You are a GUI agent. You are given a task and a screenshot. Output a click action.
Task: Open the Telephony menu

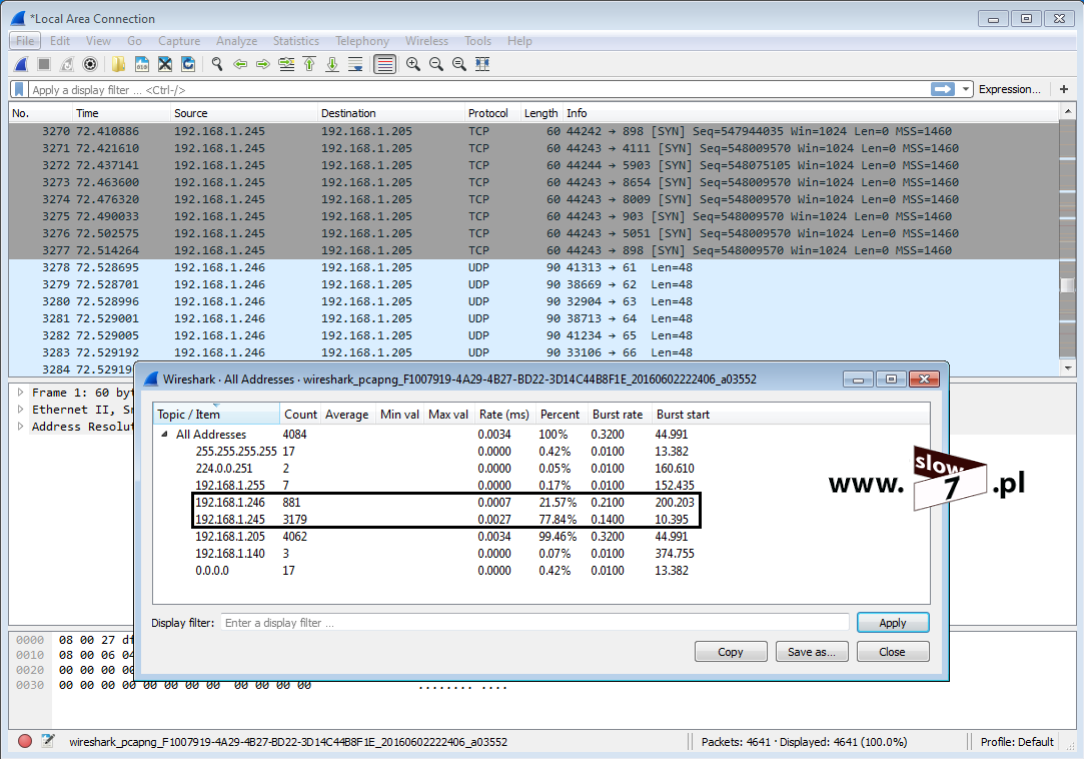click(x=362, y=41)
